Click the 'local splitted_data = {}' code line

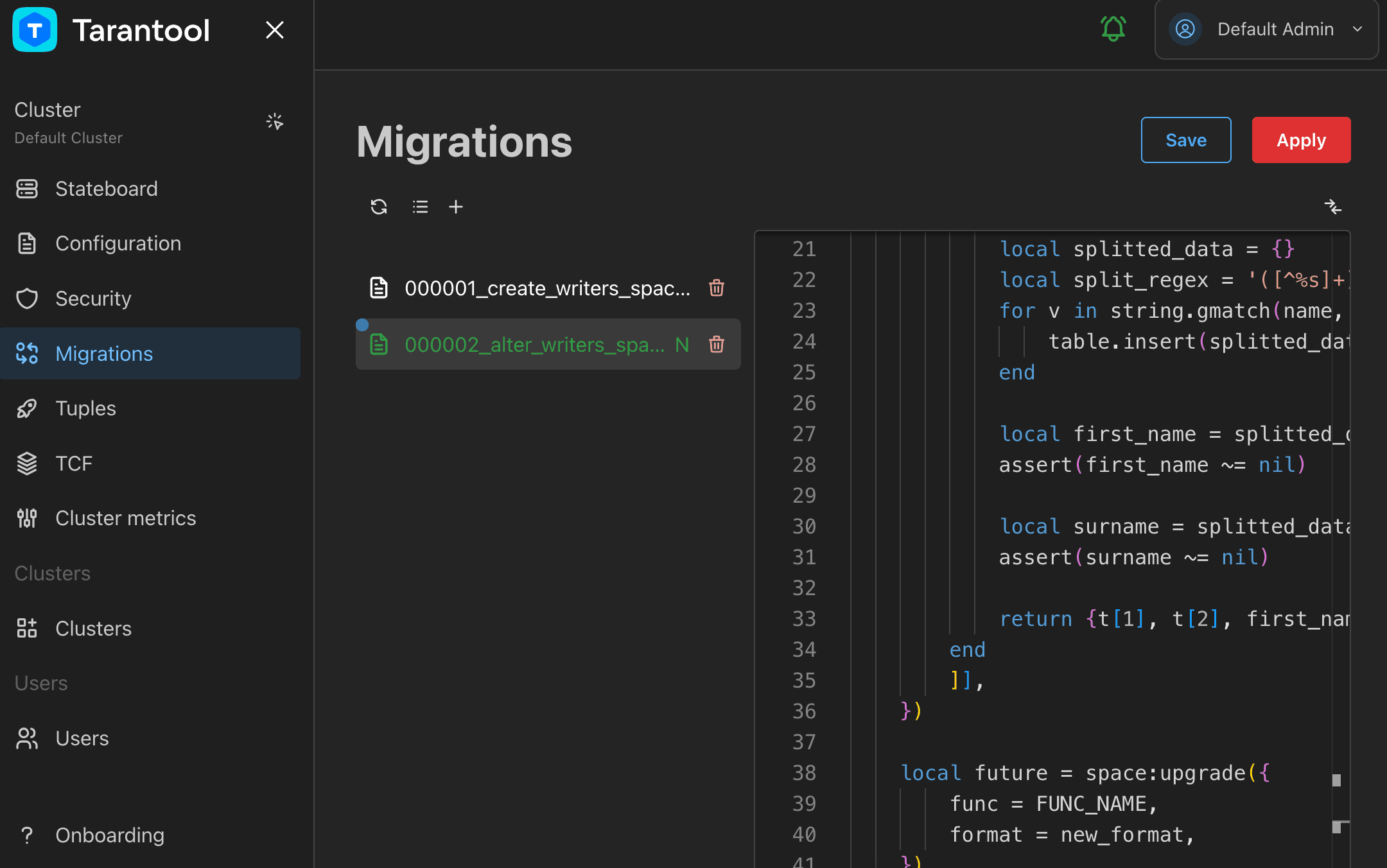pyautogui.click(x=1147, y=249)
